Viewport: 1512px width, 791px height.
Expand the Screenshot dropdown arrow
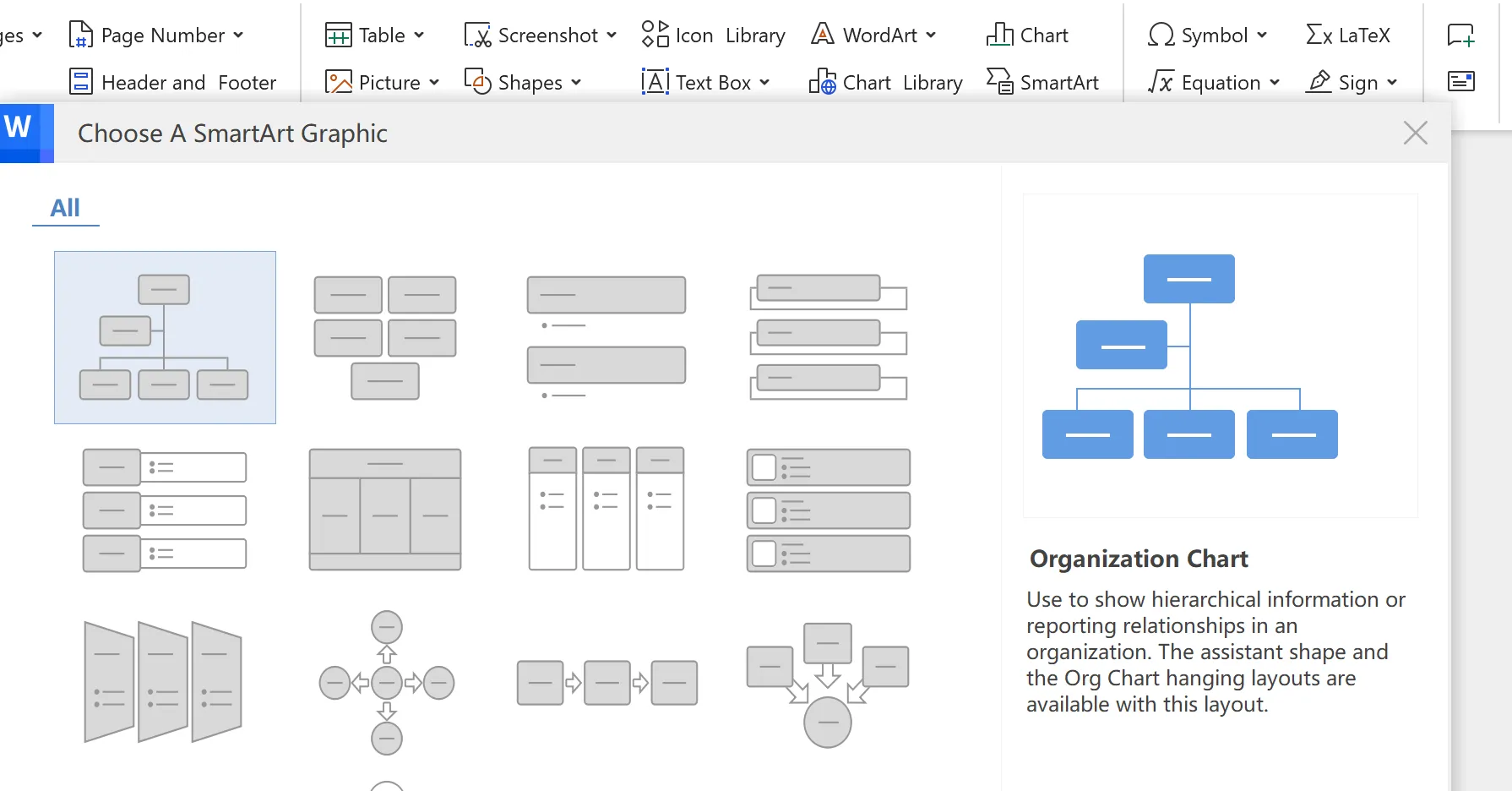point(612,35)
